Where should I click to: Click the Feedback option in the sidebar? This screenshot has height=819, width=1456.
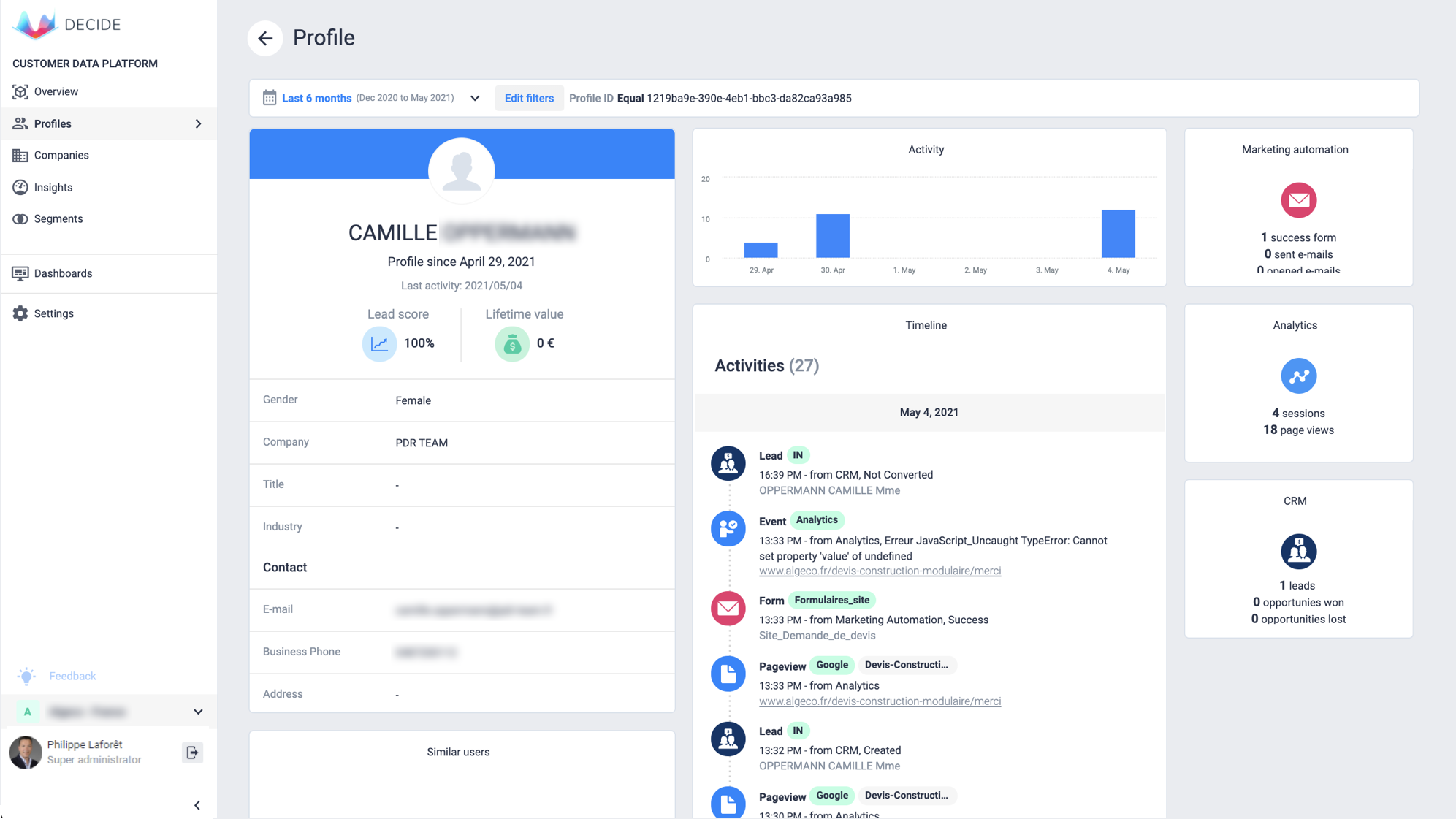(72, 676)
